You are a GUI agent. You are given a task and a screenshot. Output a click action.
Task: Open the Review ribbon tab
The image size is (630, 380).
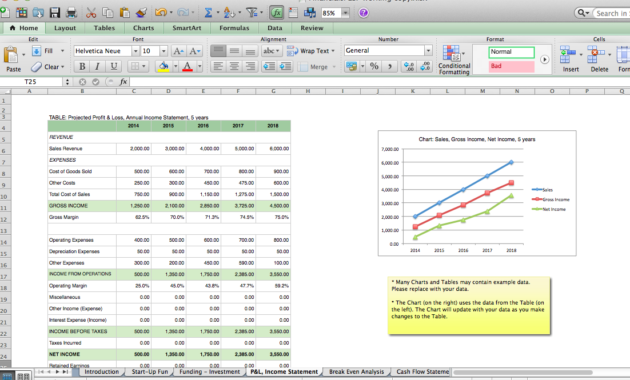(312, 28)
